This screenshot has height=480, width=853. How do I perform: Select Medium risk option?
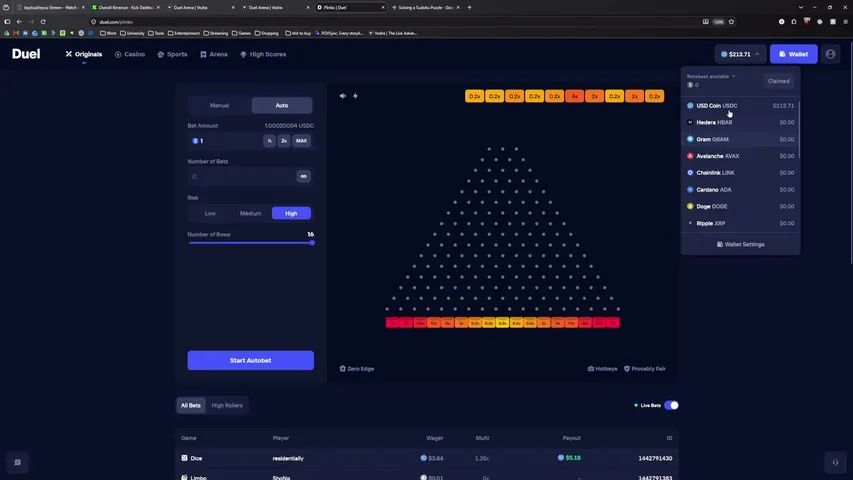click(x=250, y=213)
